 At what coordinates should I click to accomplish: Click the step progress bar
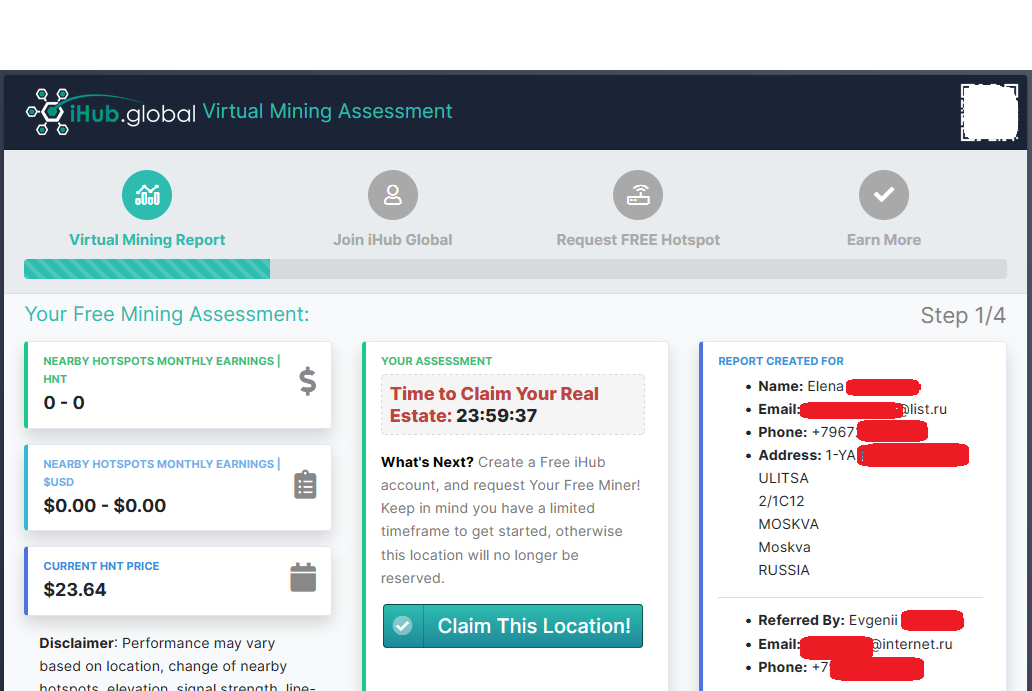(515, 269)
